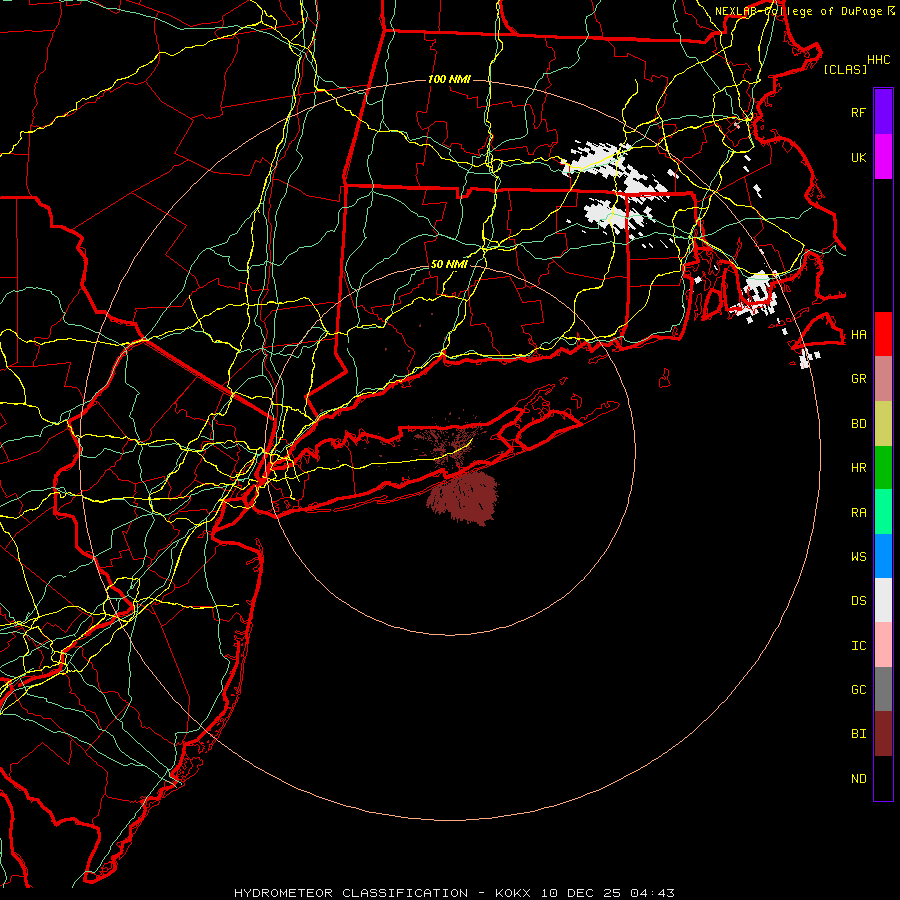Click the [CLAS] unit label
The width and height of the screenshot is (900, 900).
[845, 69]
